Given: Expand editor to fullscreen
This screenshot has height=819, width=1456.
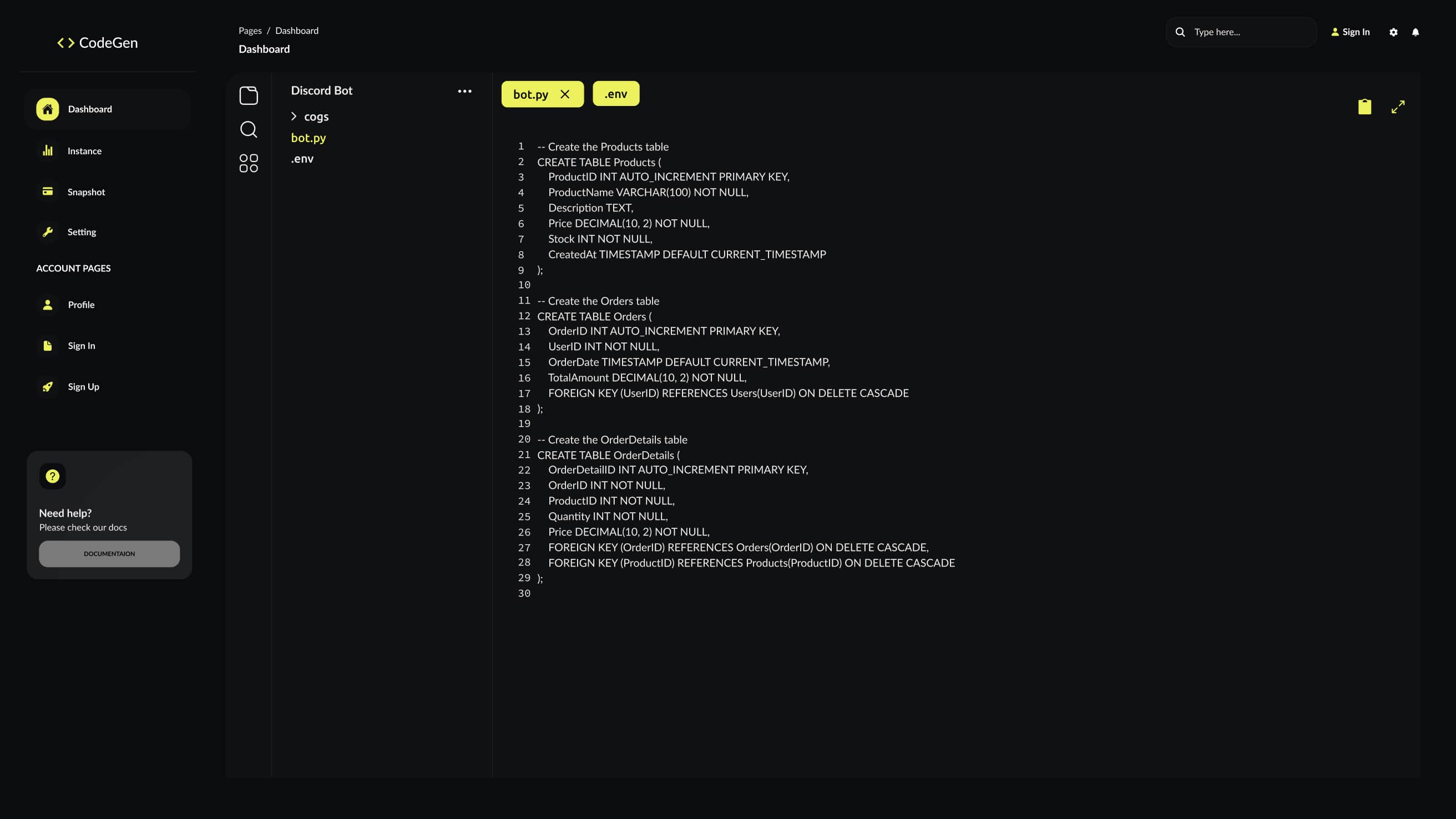Looking at the screenshot, I should click(1398, 107).
